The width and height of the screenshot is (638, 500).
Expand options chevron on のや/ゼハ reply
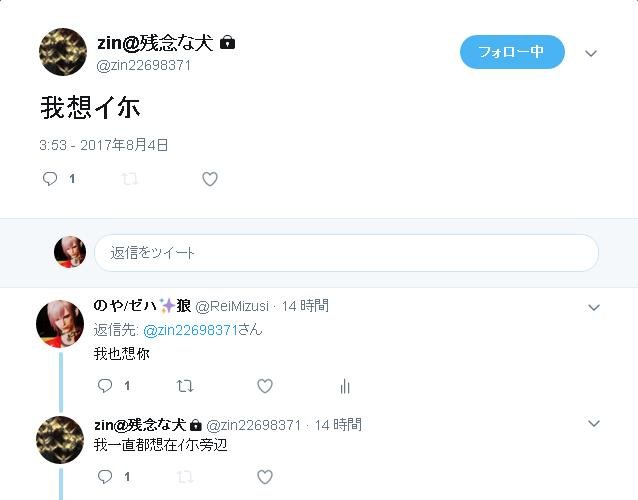pos(594,308)
